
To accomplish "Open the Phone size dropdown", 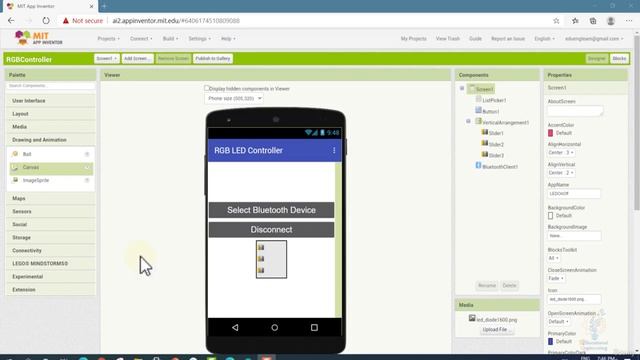I will [233, 98].
